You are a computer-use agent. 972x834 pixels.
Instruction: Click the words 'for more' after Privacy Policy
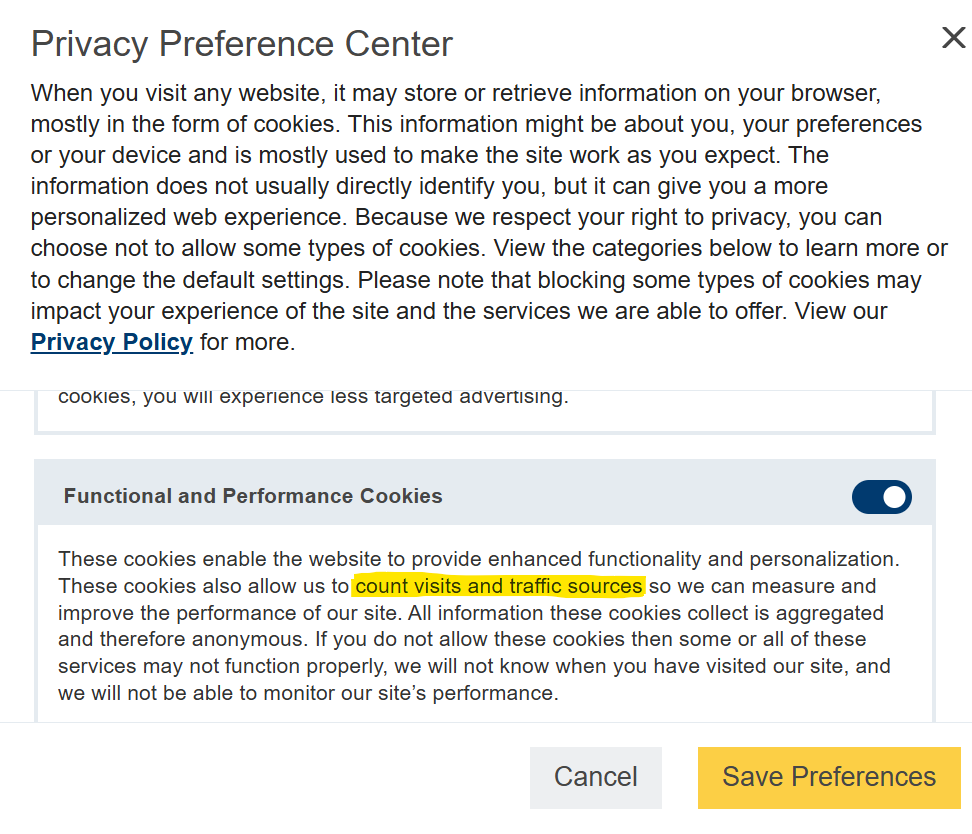[x=247, y=342]
